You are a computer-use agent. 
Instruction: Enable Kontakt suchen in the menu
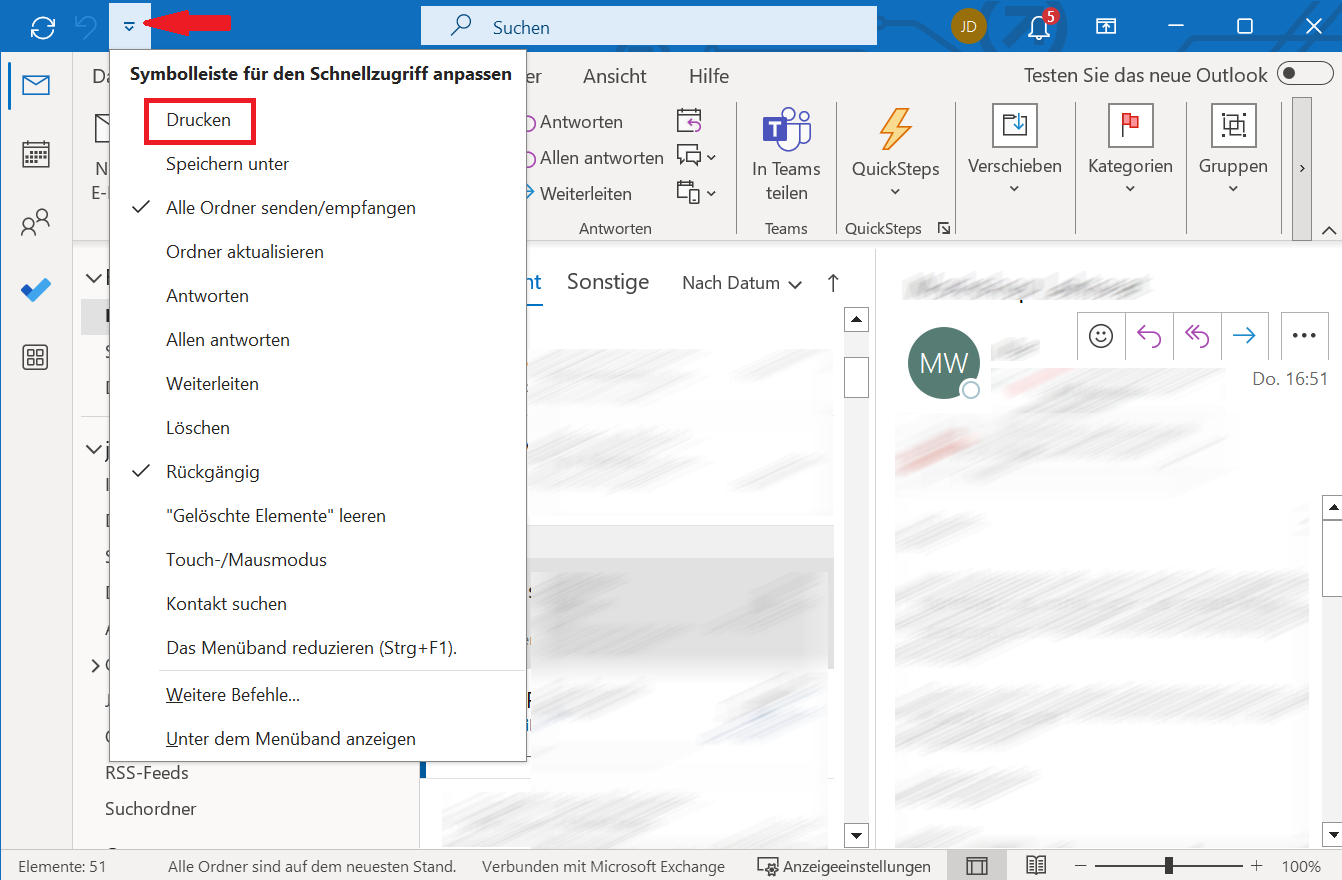pos(318,604)
